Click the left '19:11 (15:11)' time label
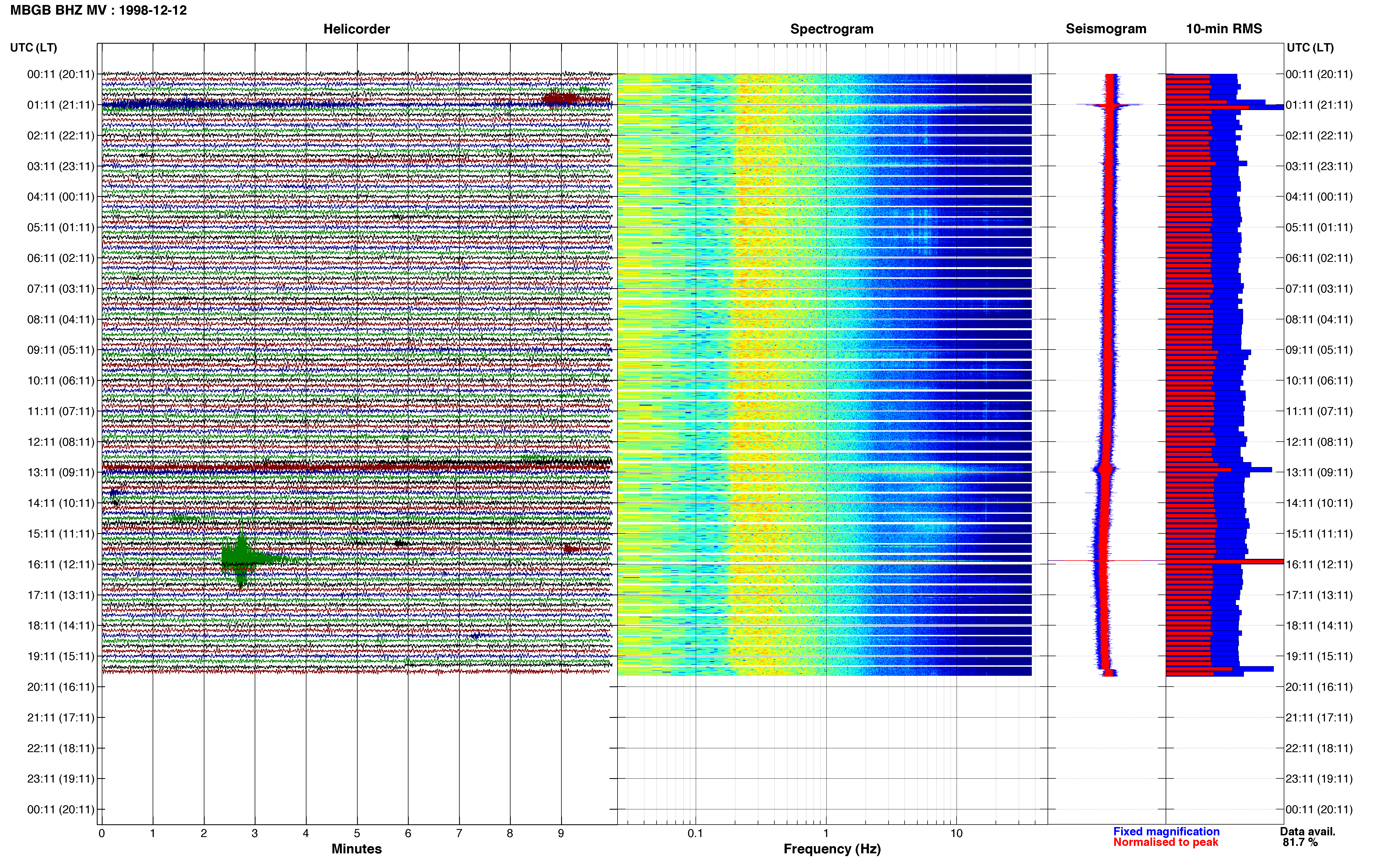 point(61,656)
